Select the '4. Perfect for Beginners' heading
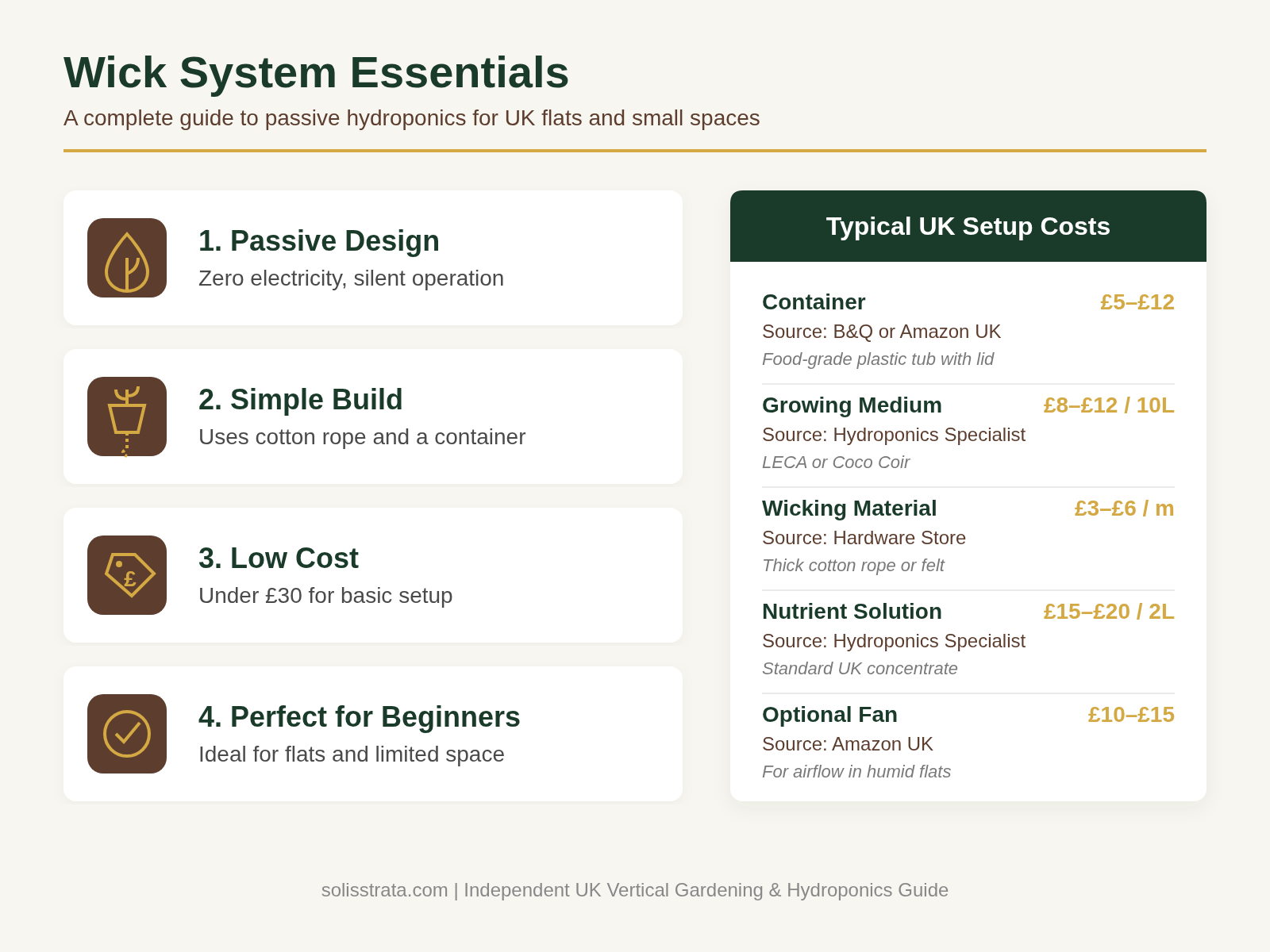Screen dimensions: 1270x952 (x=360, y=717)
